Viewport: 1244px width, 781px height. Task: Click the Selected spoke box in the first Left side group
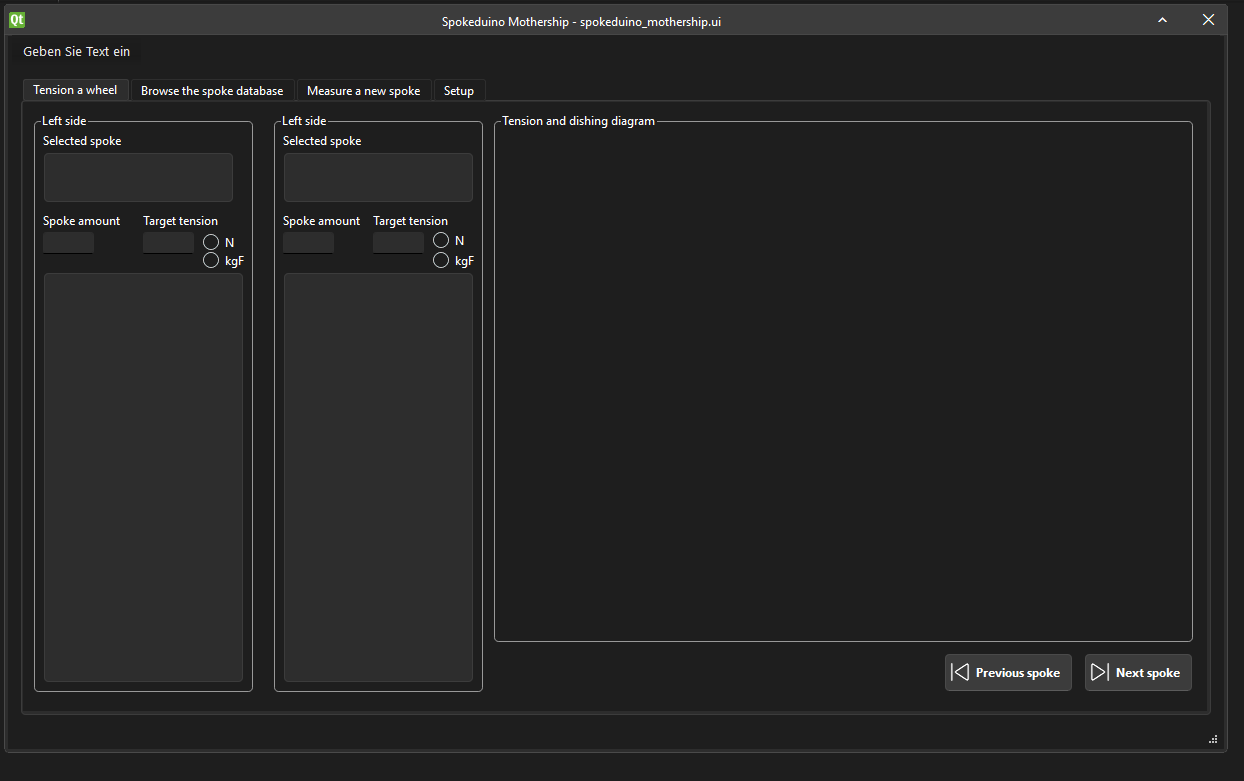(138, 177)
